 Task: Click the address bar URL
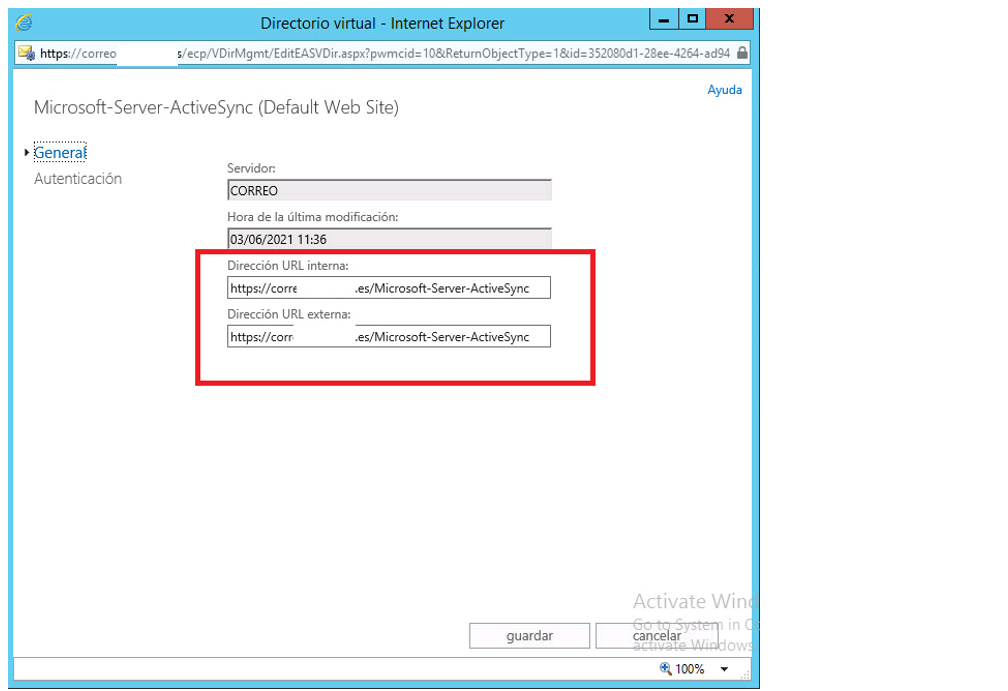click(384, 53)
